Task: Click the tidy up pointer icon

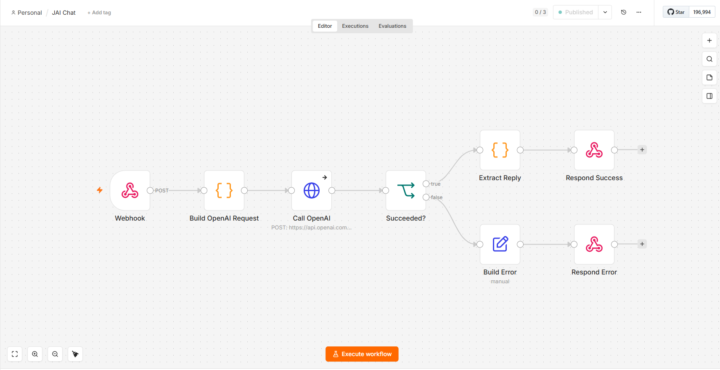Action: tap(75, 354)
